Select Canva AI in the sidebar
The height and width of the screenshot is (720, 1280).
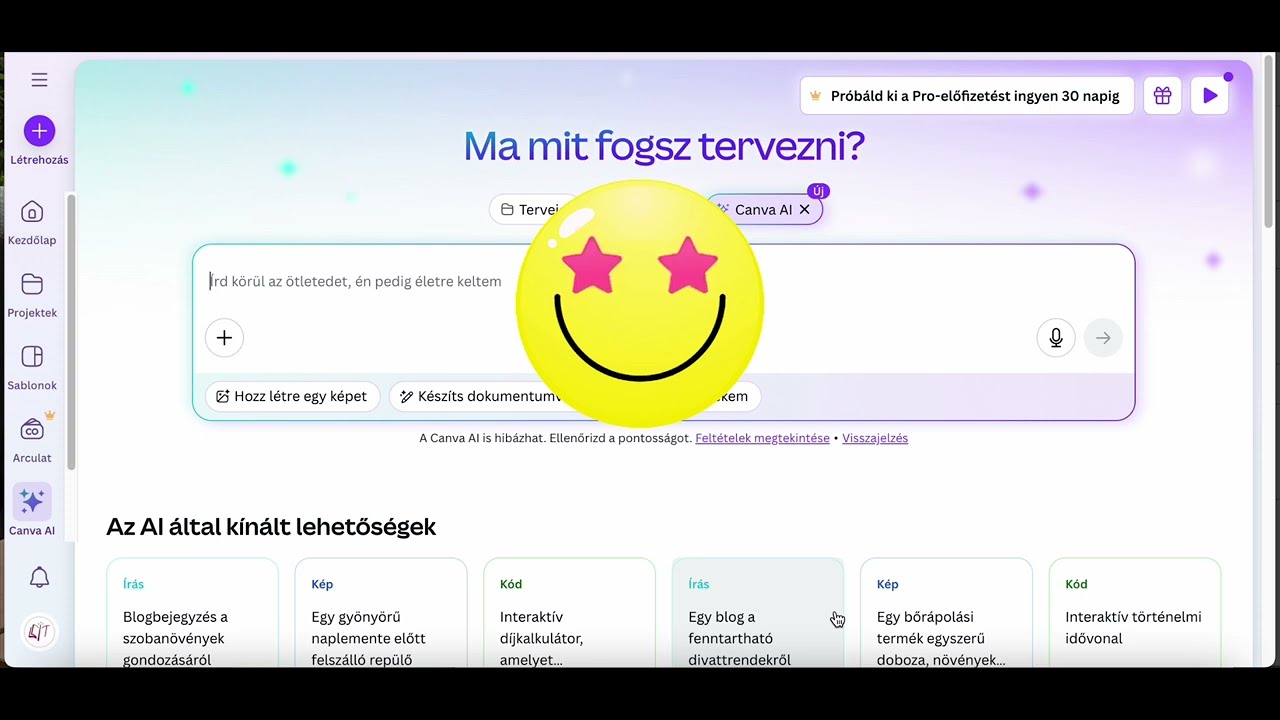pyautogui.click(x=32, y=512)
